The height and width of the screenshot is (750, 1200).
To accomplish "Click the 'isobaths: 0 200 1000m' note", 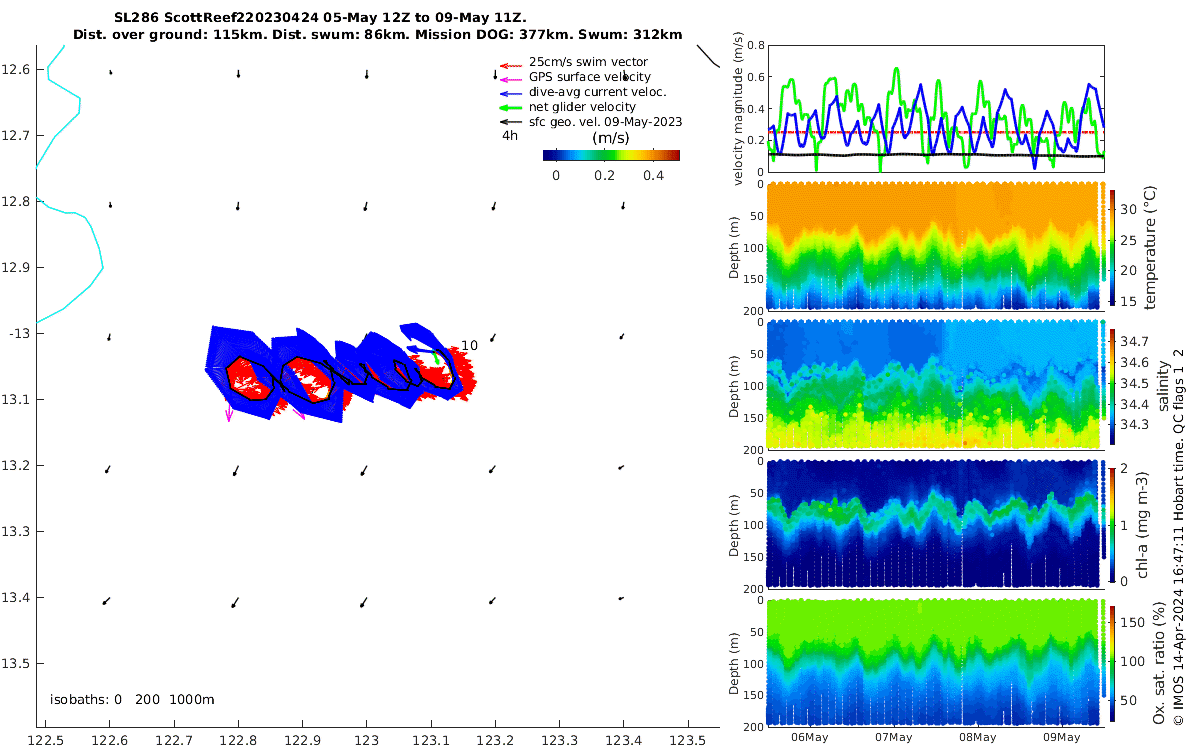I will point(132,700).
